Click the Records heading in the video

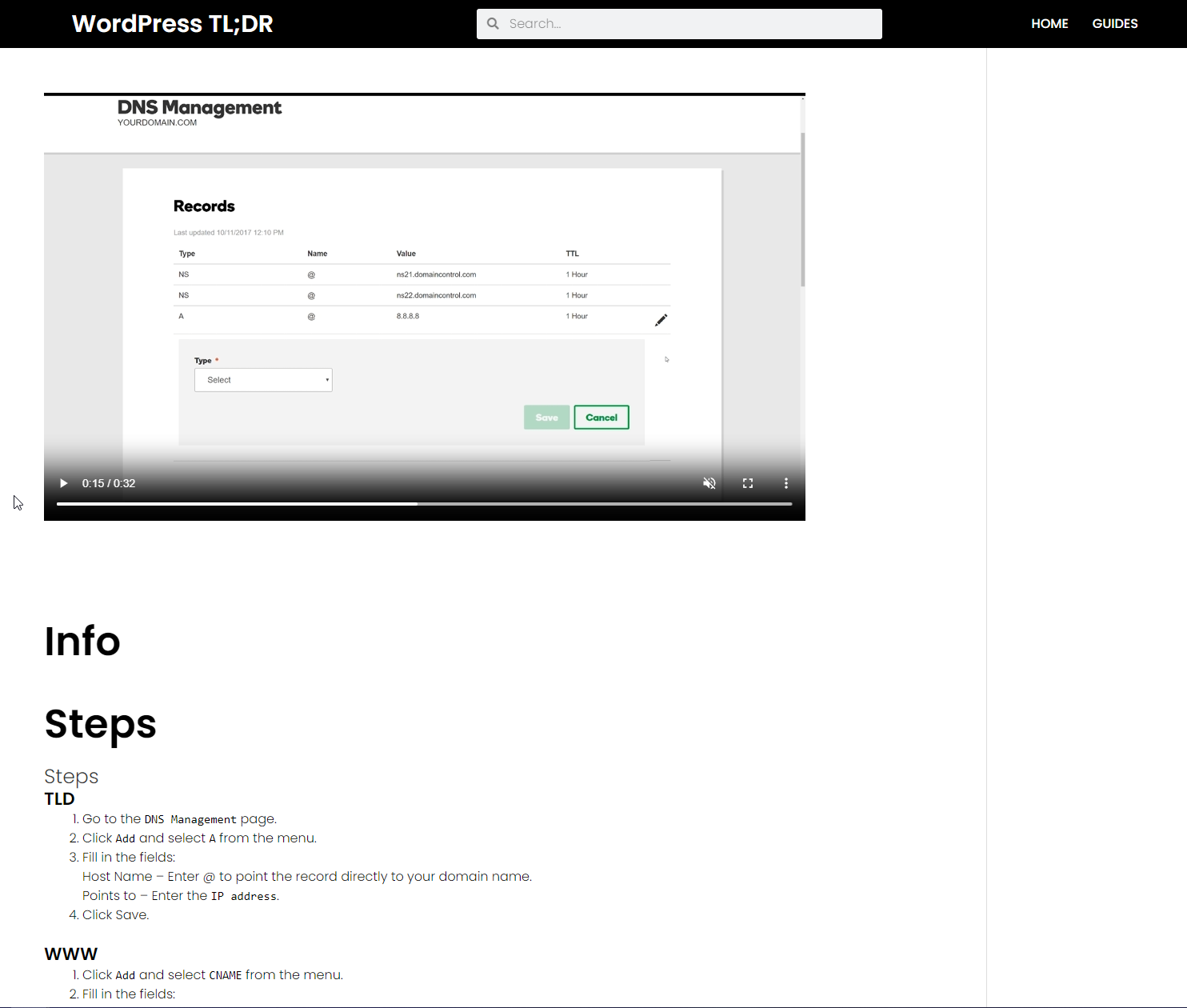(x=204, y=206)
